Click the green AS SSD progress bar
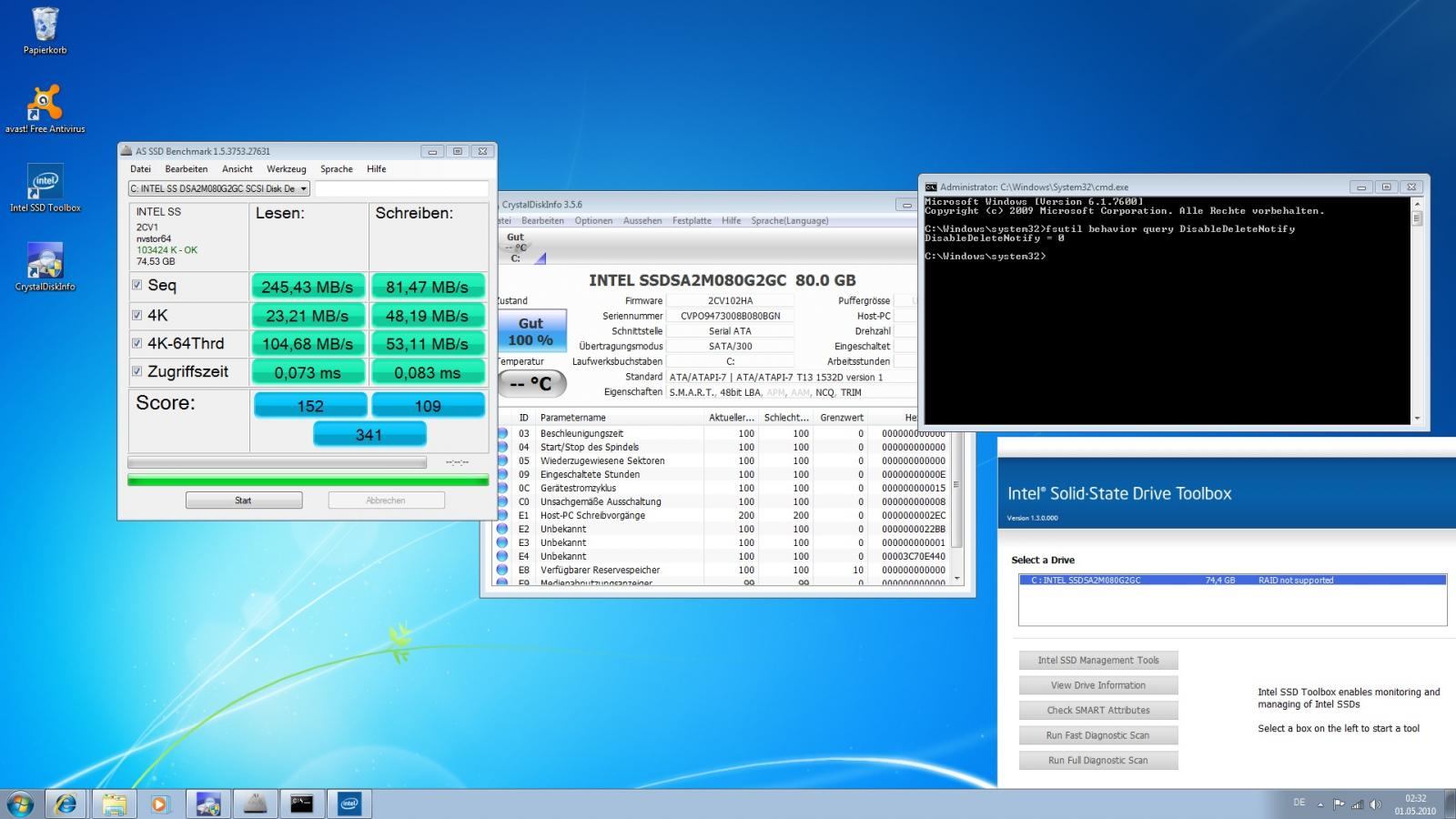Screen dimensions: 1456x819 tap(308, 480)
